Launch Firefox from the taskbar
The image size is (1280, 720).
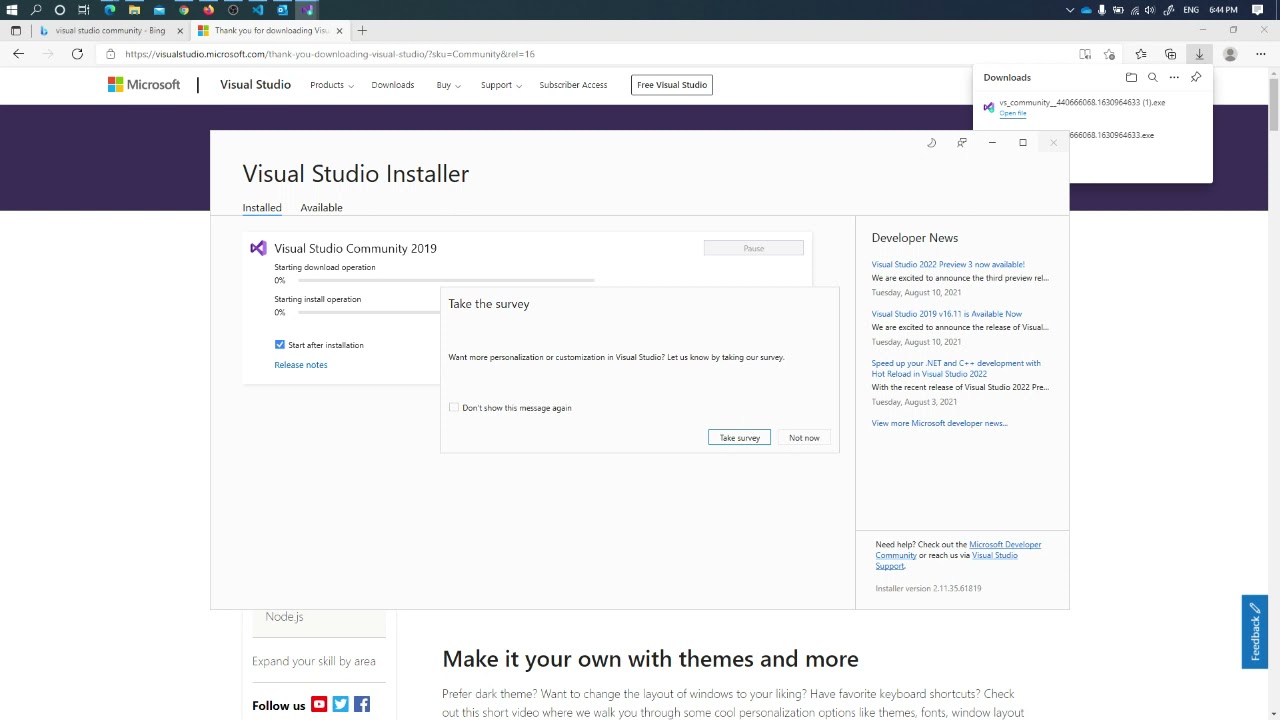click(x=208, y=10)
